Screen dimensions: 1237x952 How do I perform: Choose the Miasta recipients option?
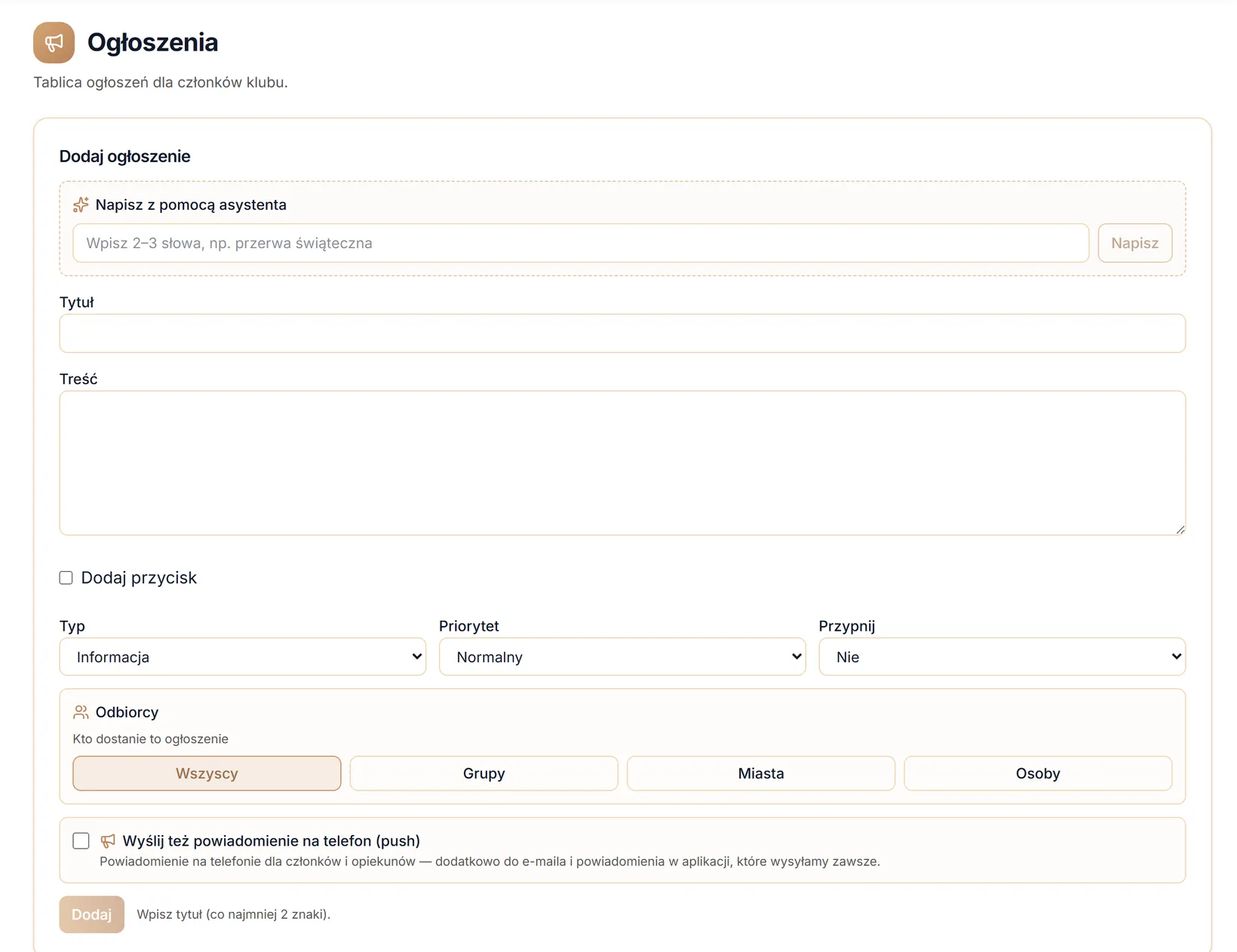761,773
